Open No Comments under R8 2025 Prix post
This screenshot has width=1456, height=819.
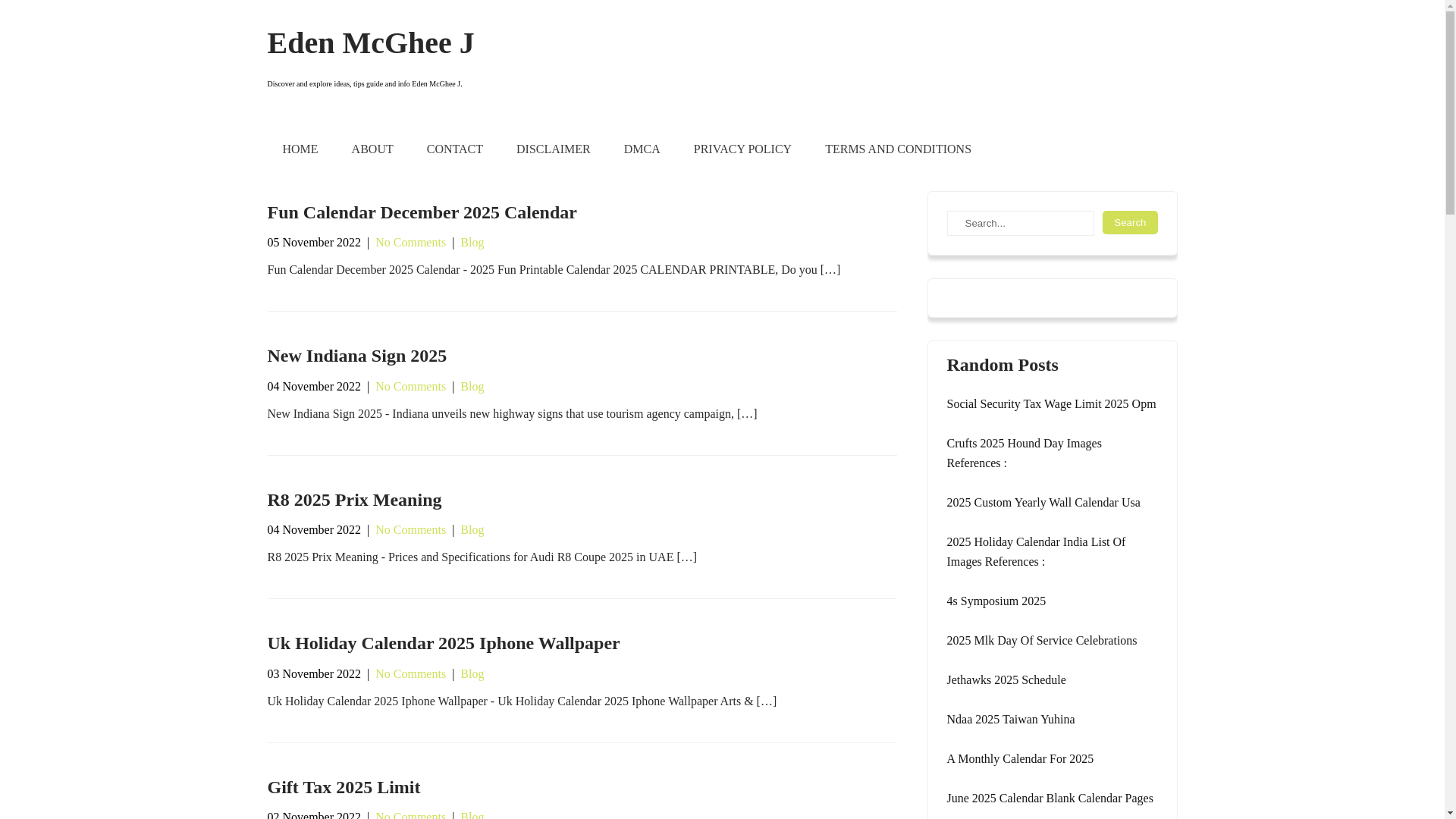[410, 530]
